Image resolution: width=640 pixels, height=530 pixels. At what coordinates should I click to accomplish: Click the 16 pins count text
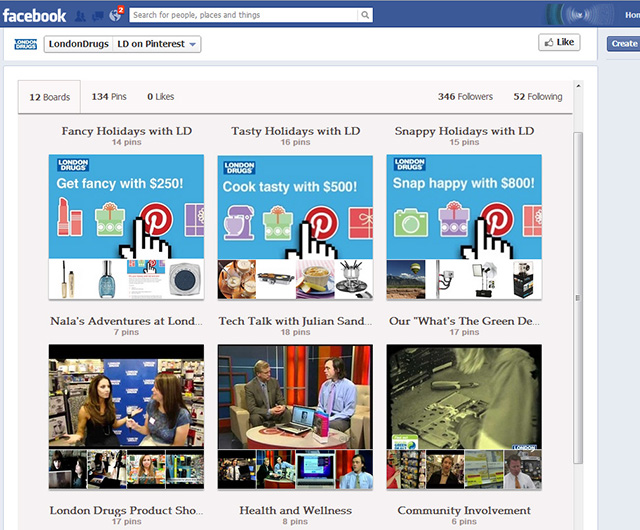[295, 142]
